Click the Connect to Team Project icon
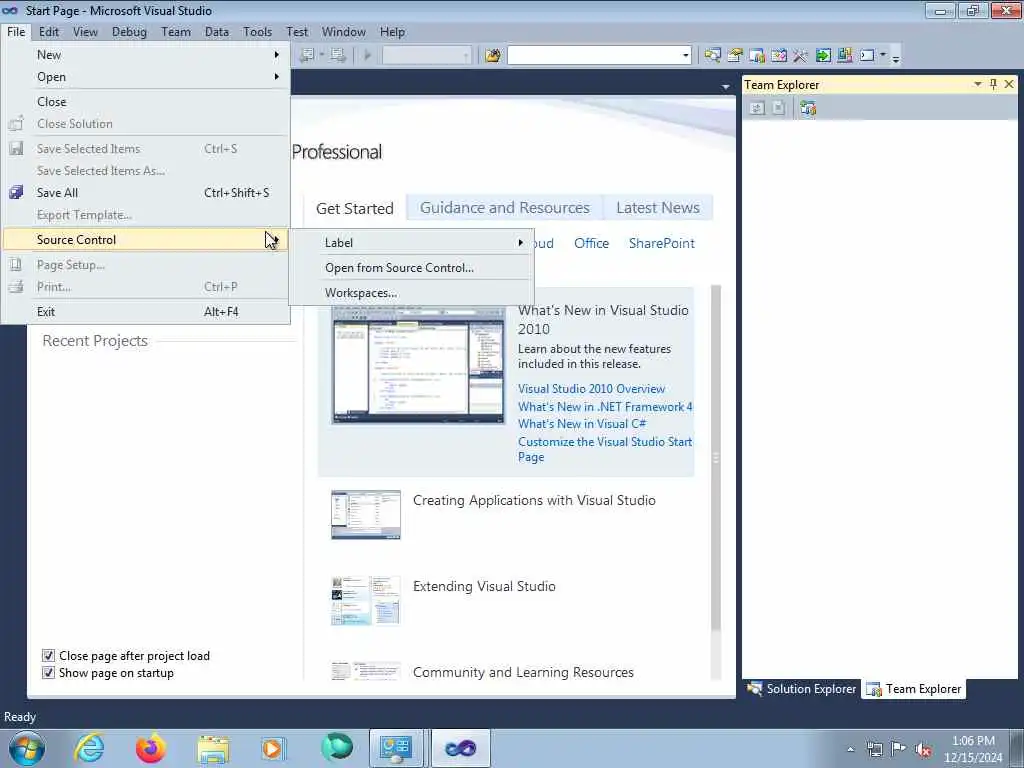This screenshot has height=768, width=1024. (808, 108)
